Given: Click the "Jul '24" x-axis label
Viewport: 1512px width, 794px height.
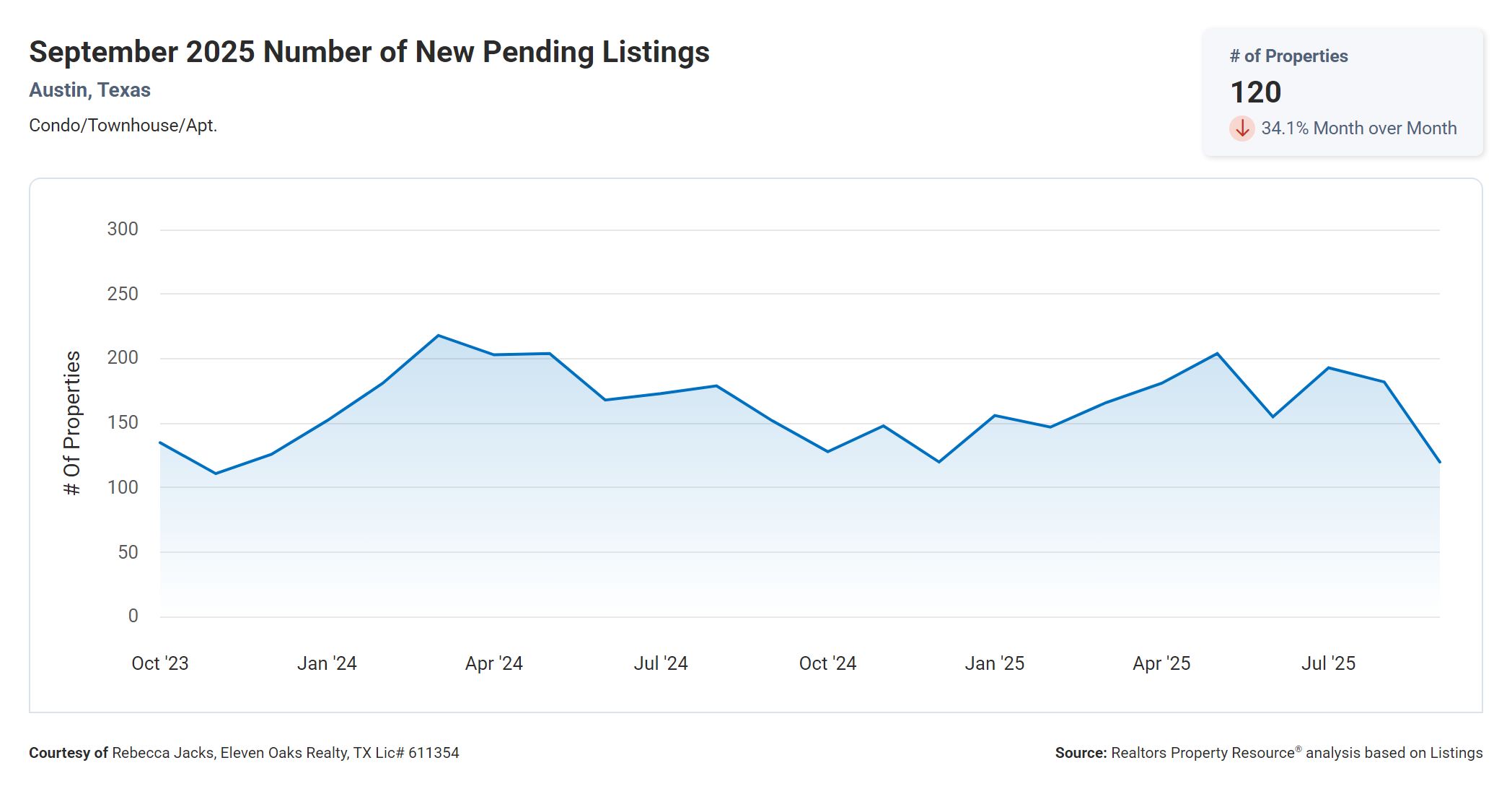Looking at the screenshot, I should 661,663.
